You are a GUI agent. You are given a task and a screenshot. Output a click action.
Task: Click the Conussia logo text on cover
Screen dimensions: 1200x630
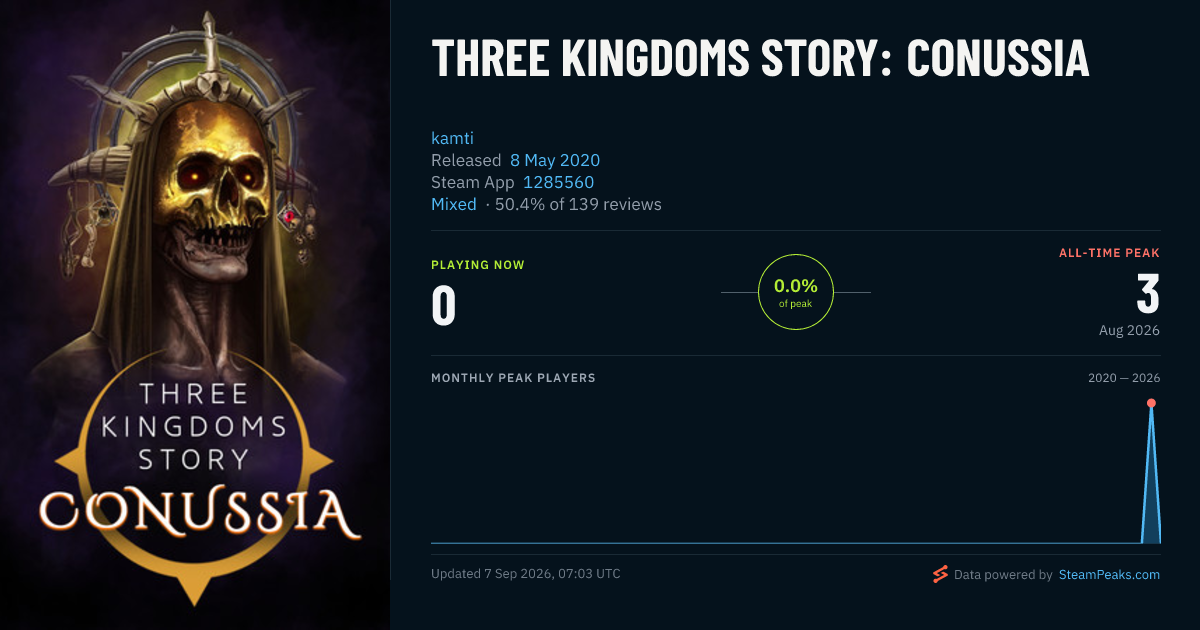[x=199, y=511]
